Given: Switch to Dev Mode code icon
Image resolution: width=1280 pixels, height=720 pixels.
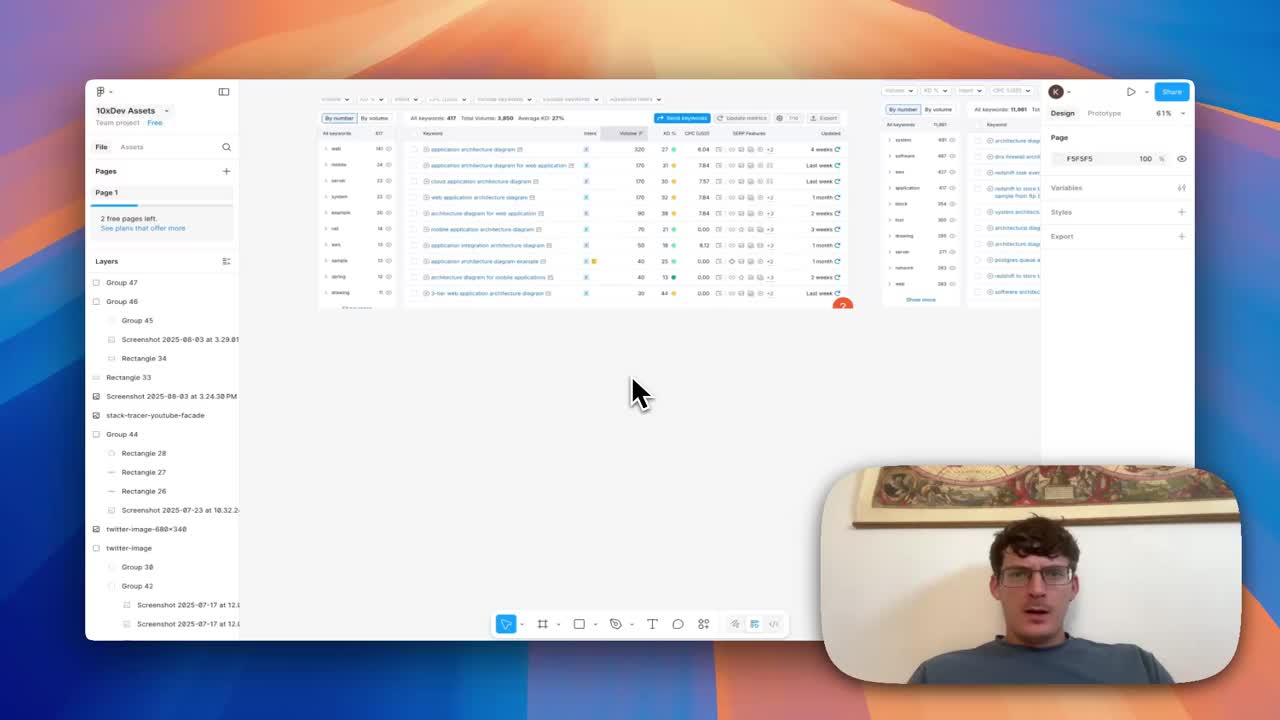Looking at the screenshot, I should tap(773, 624).
